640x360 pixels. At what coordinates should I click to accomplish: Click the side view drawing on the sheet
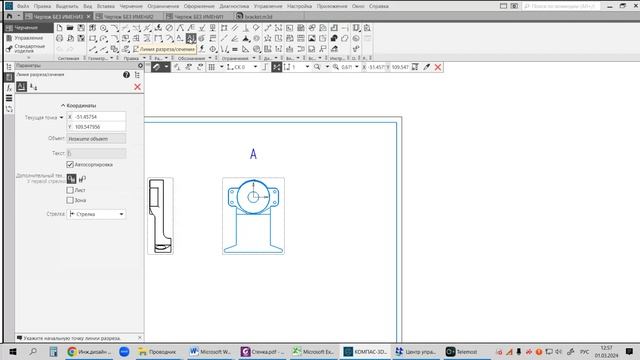point(160,216)
